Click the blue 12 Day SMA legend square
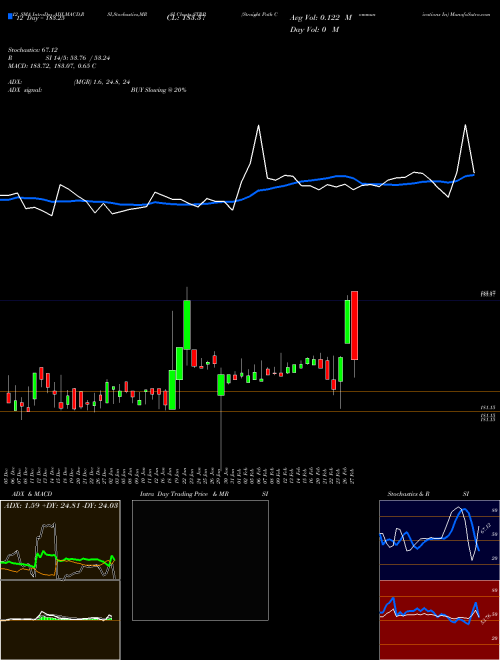This screenshot has width=500, height=660. pos(10,16)
